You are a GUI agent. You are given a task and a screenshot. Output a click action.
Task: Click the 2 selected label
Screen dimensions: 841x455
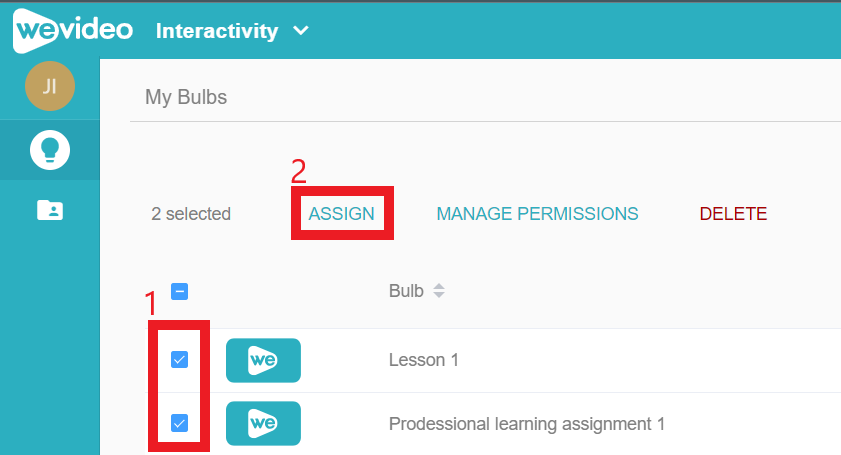191,214
